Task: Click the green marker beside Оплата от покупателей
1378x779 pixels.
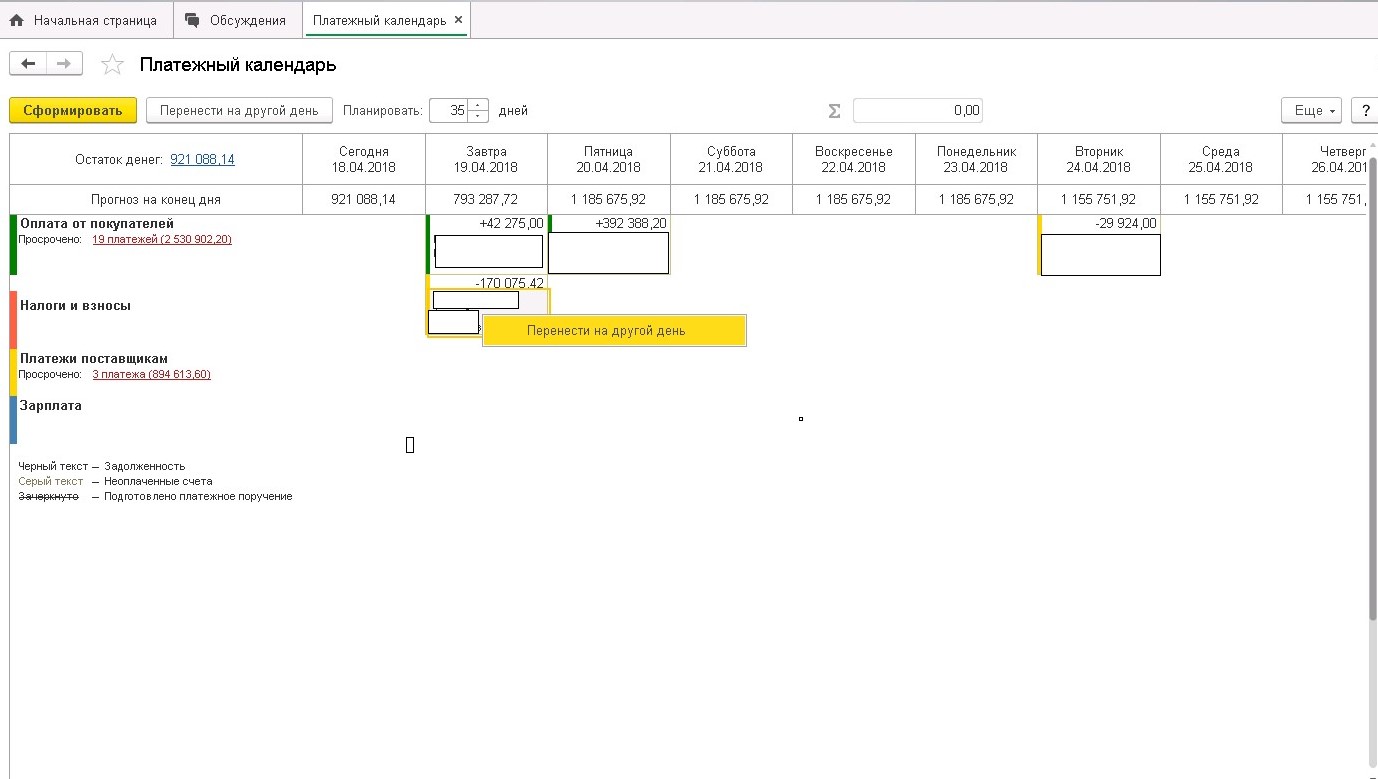Action: (13, 244)
